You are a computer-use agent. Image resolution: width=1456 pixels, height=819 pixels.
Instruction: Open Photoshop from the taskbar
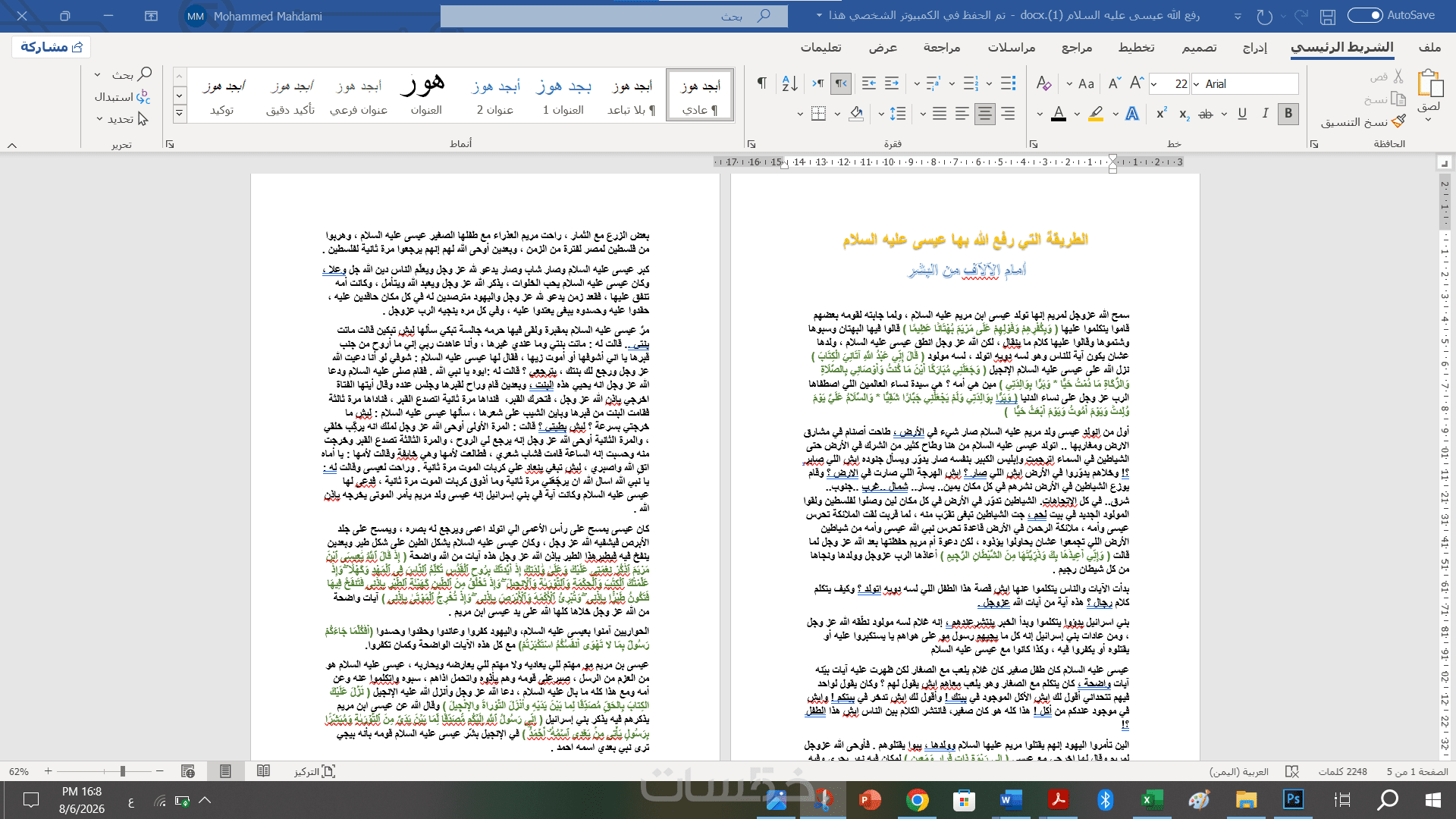click(1293, 800)
